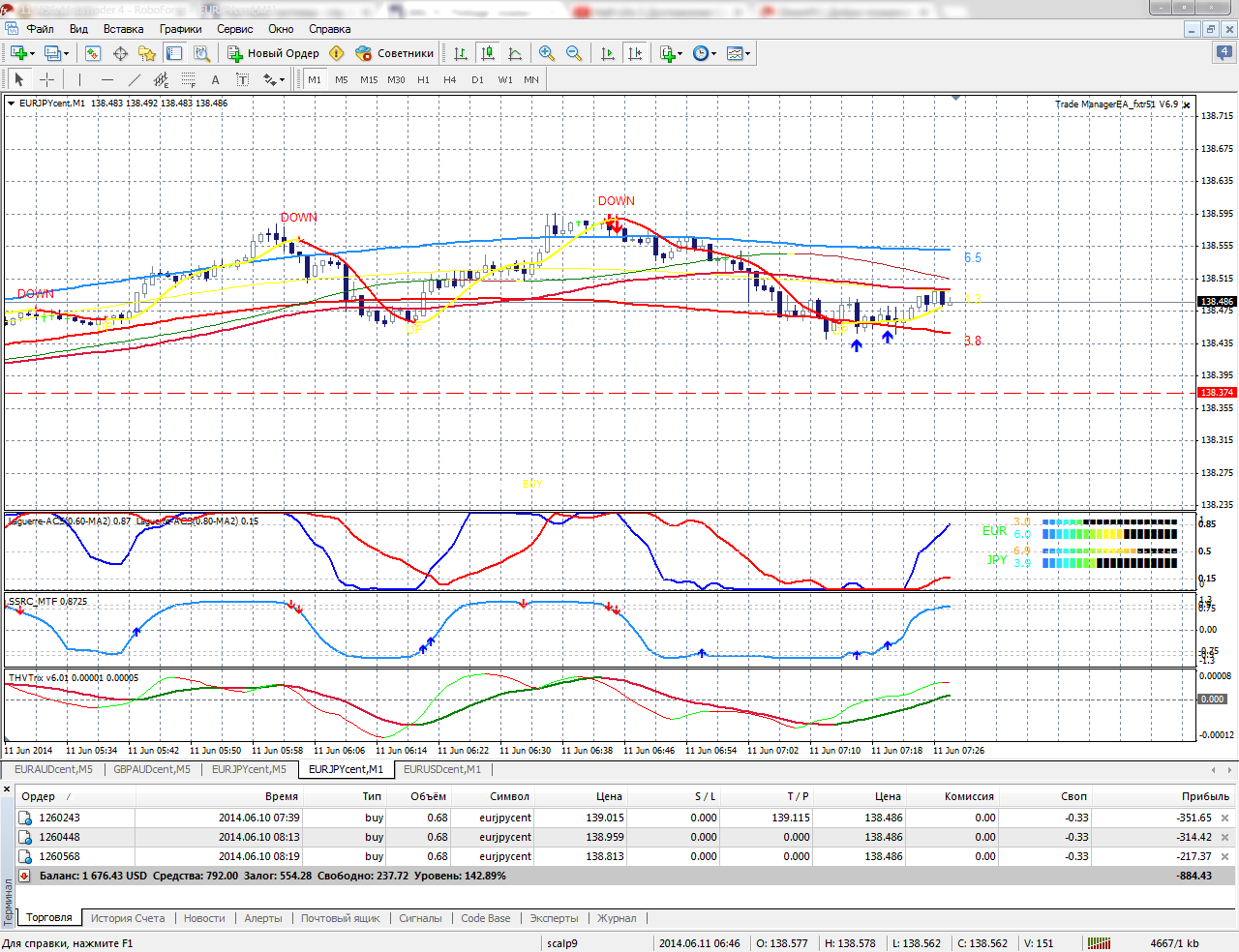The width and height of the screenshot is (1239, 952).
Task: Click the Chart Shift icon
Action: coord(635,53)
